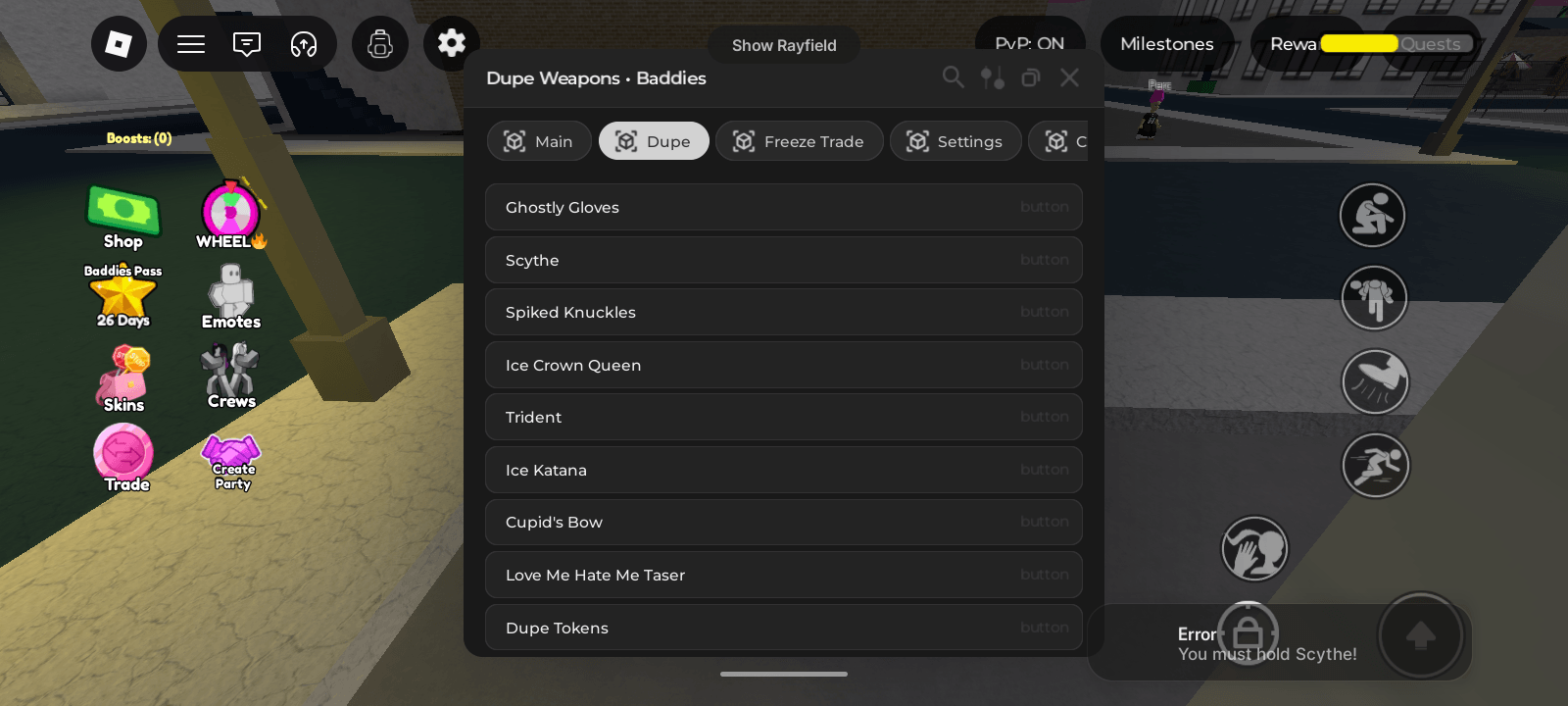Click the Dupe Tokens button
This screenshot has height=706, width=1568.
pos(784,628)
